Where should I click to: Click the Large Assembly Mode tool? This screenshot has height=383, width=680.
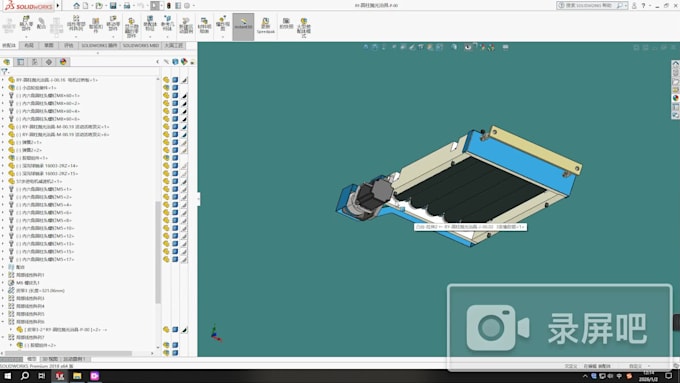click(x=304, y=28)
